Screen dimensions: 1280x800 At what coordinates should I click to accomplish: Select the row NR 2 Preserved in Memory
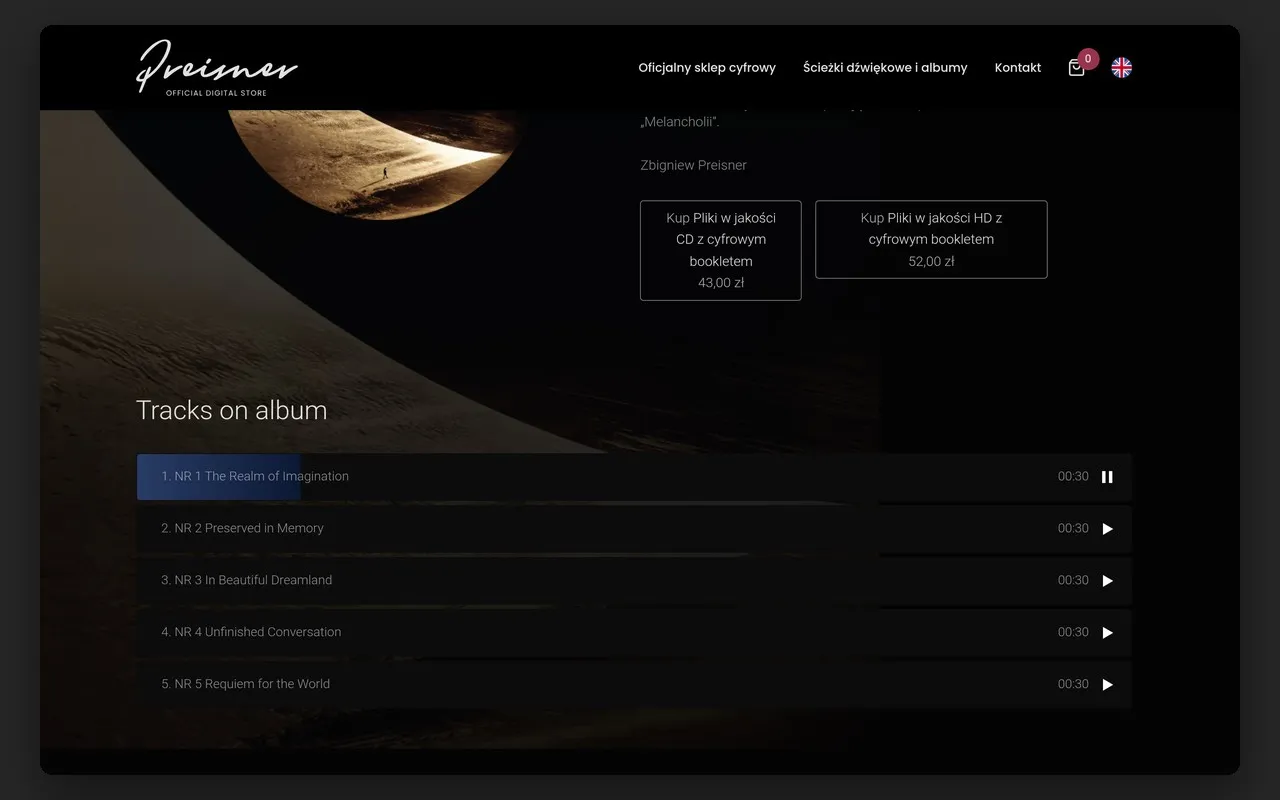[634, 529]
